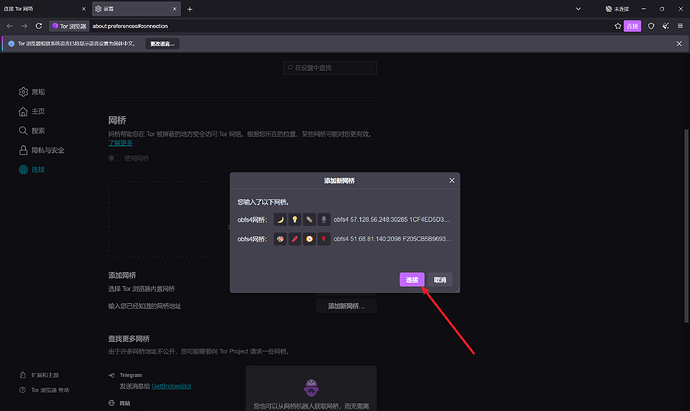
Task: Toggle the 使用网桥 switch
Action: (x=115, y=158)
